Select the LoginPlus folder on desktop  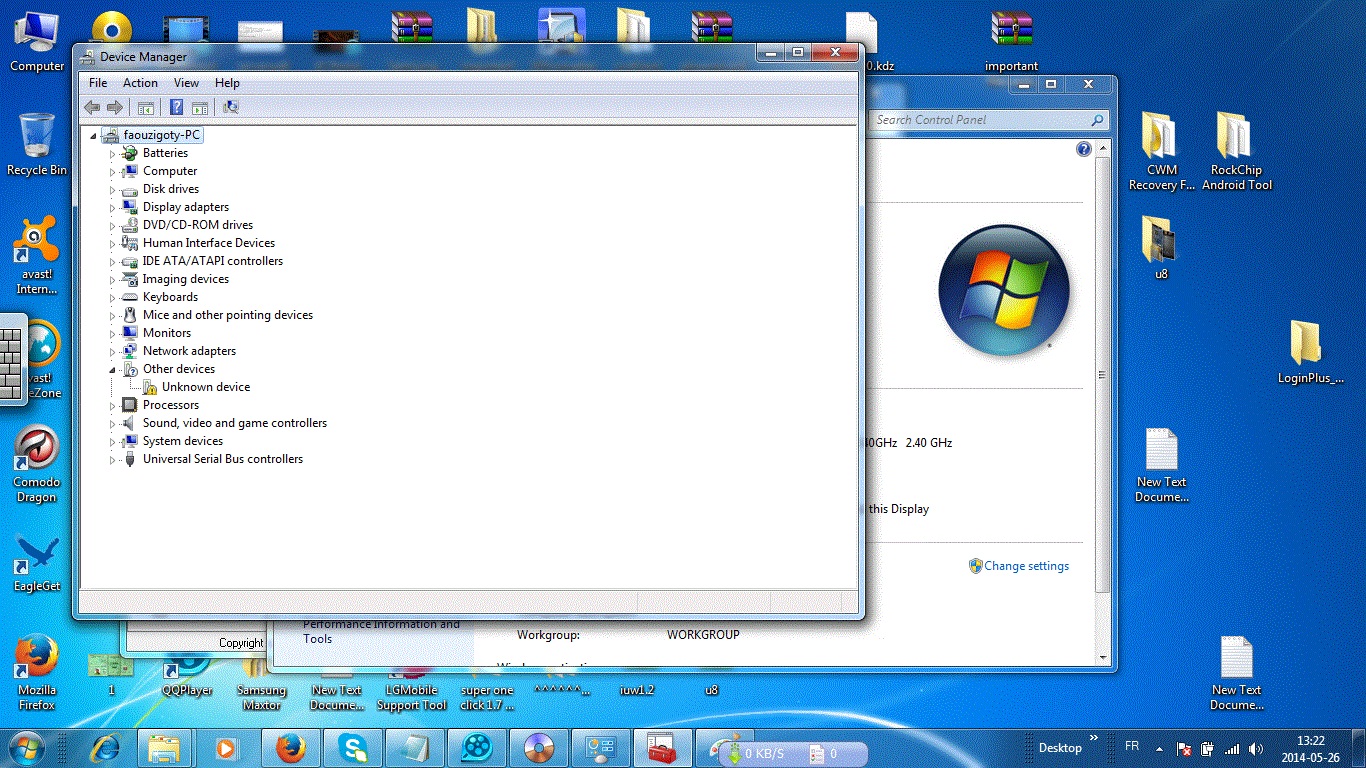pos(1310,352)
